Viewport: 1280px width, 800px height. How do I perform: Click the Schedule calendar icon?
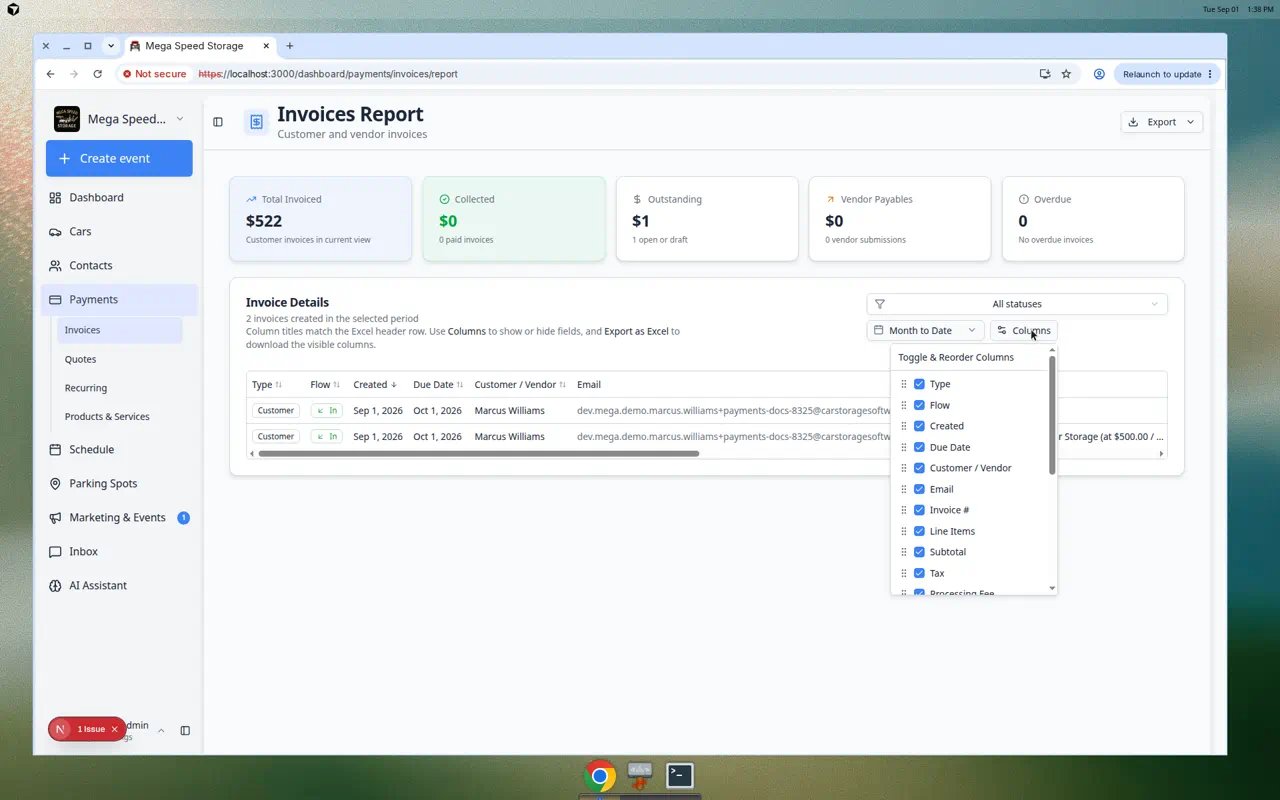55,450
